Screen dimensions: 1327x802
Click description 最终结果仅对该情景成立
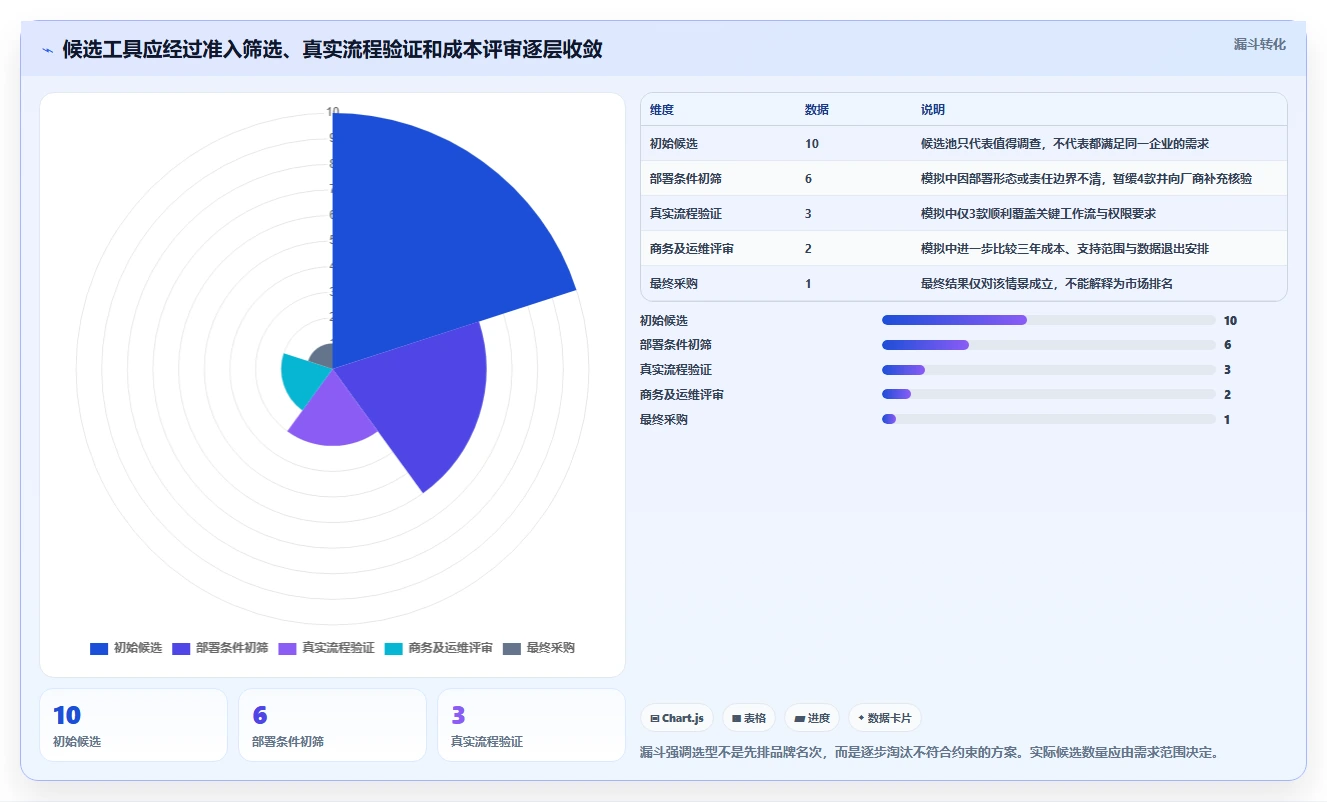click(1047, 283)
